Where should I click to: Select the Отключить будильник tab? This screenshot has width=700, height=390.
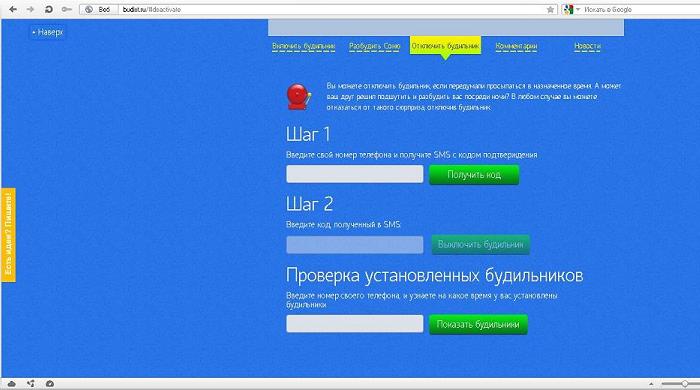coord(445,46)
